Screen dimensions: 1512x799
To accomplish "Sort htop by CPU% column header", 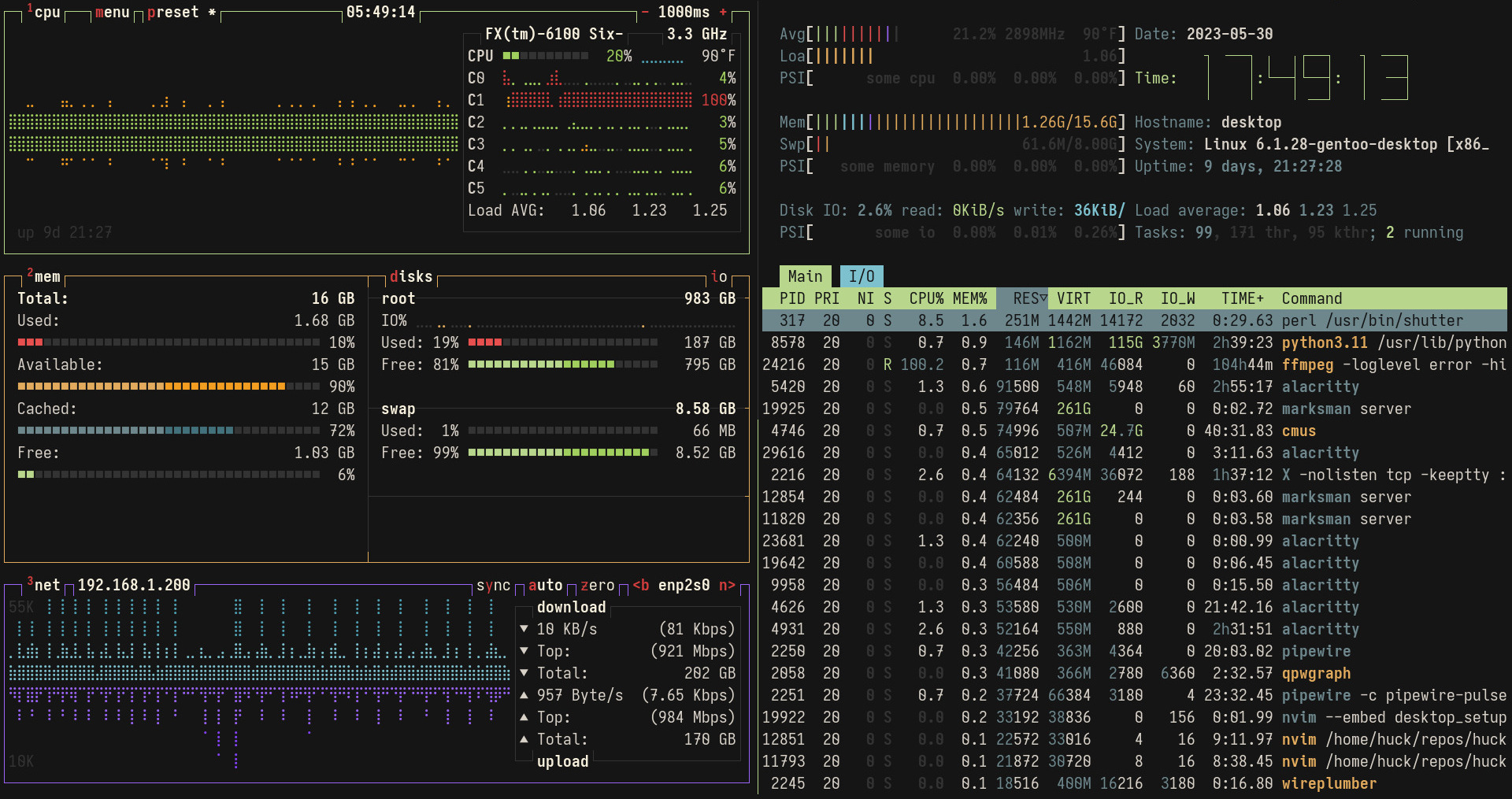I will pos(926,298).
